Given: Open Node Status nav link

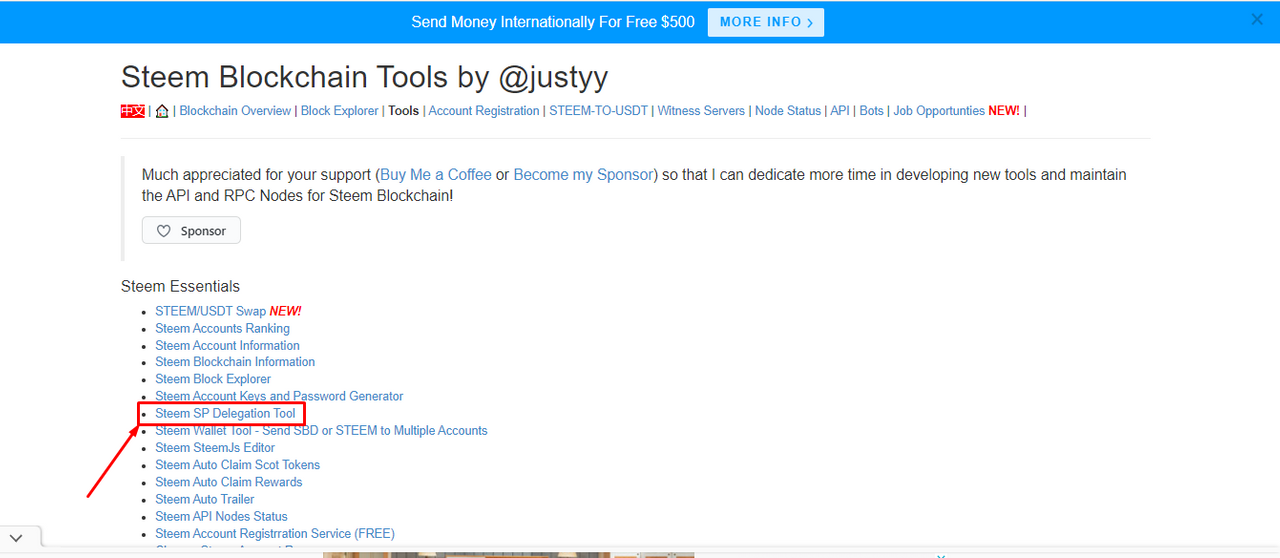Looking at the screenshot, I should [788, 111].
